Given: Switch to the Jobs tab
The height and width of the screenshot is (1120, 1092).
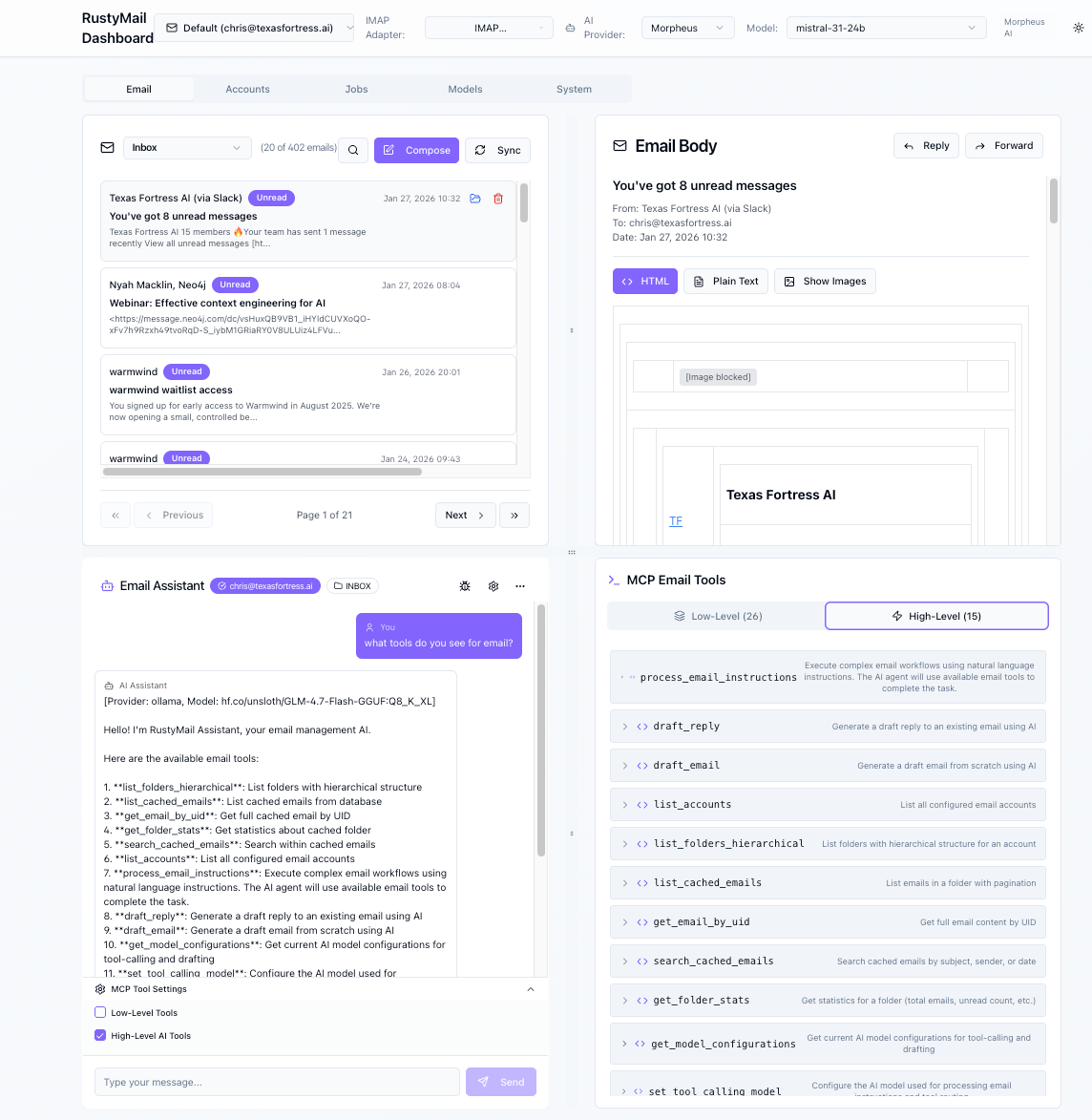Looking at the screenshot, I should (x=356, y=90).
